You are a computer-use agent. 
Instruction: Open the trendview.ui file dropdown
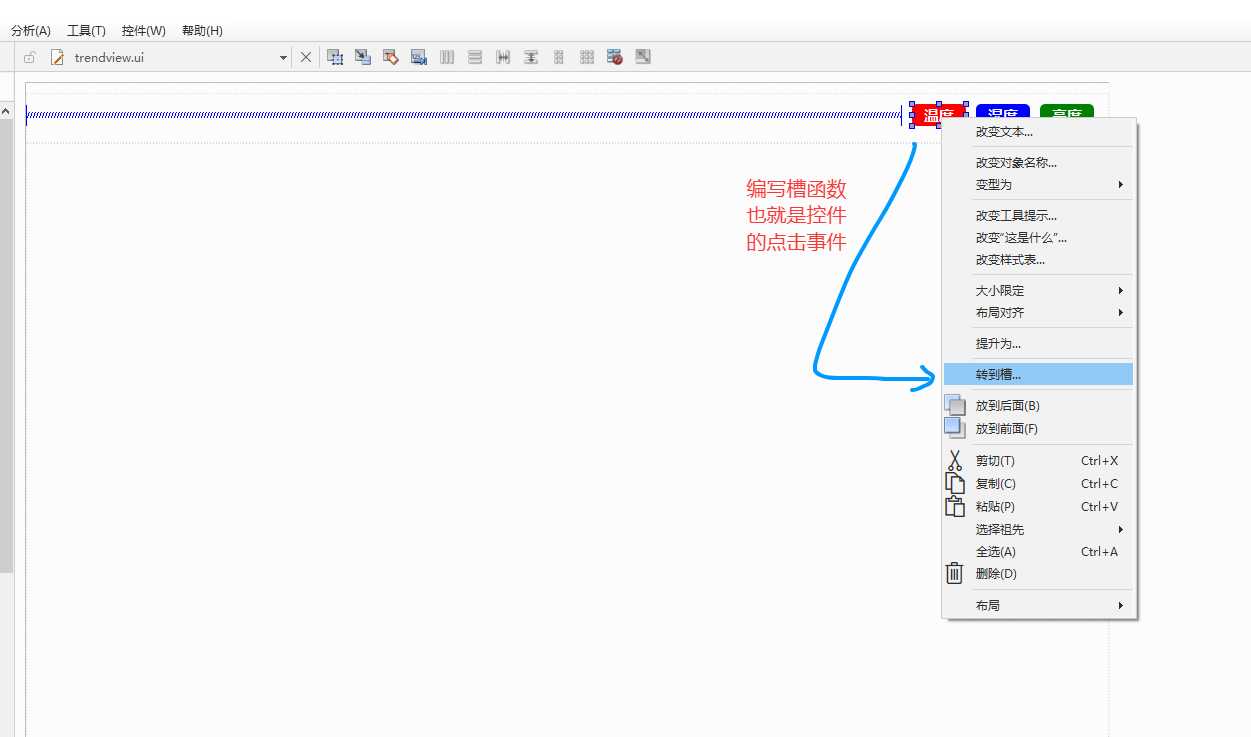(283, 58)
